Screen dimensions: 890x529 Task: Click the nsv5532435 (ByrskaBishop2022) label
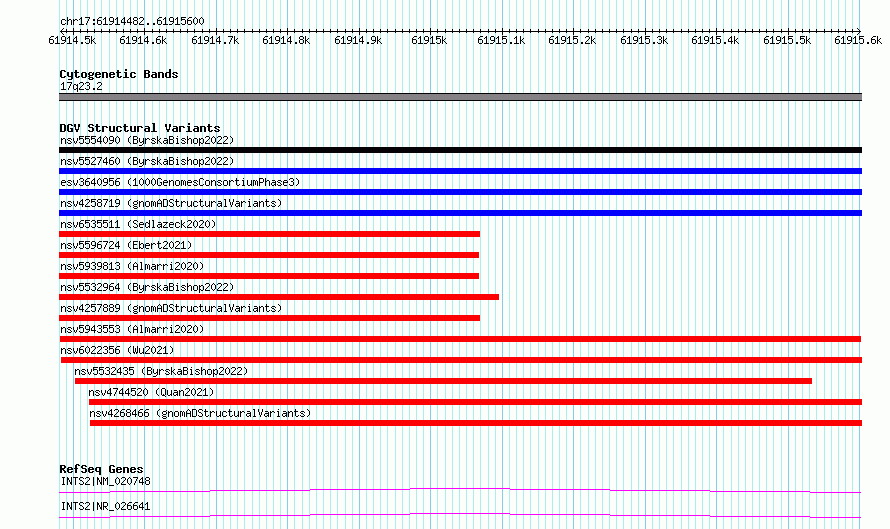[161, 371]
